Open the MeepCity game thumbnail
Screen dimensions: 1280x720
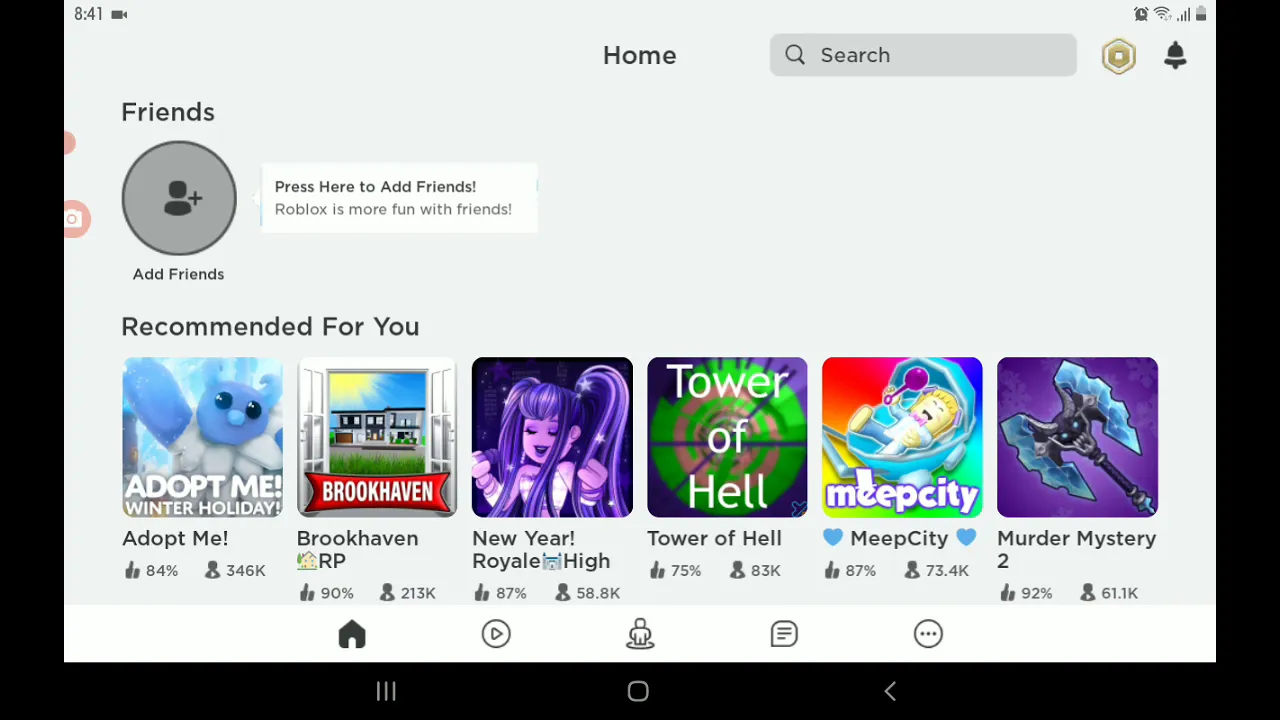click(x=902, y=437)
